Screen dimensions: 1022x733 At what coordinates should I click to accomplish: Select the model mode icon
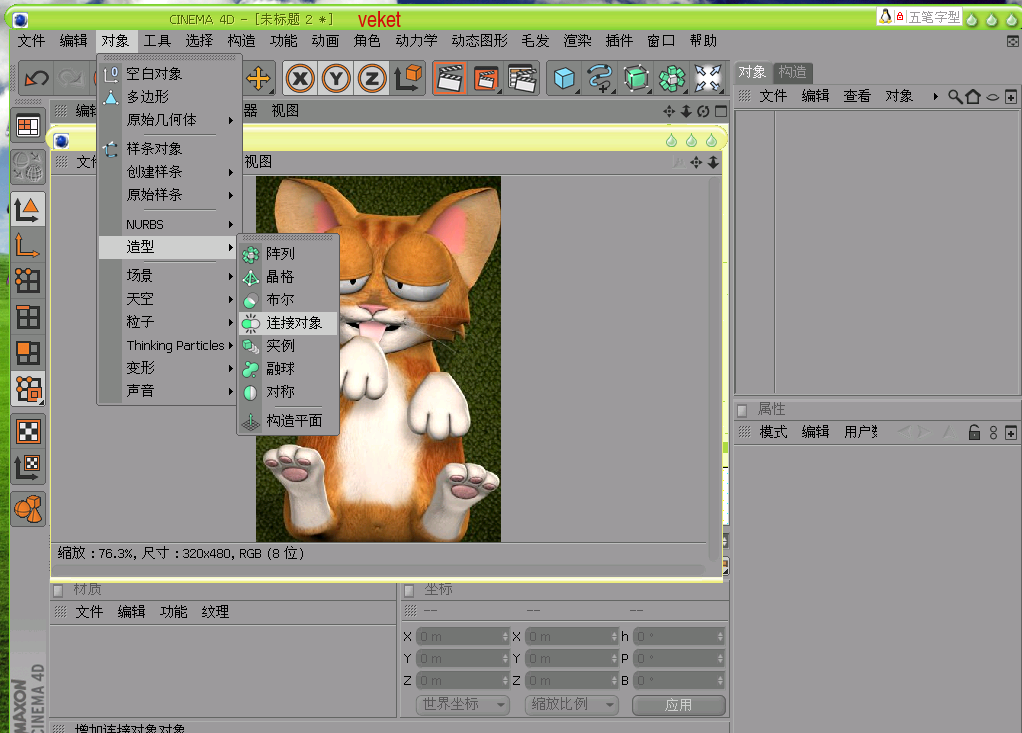click(28, 210)
